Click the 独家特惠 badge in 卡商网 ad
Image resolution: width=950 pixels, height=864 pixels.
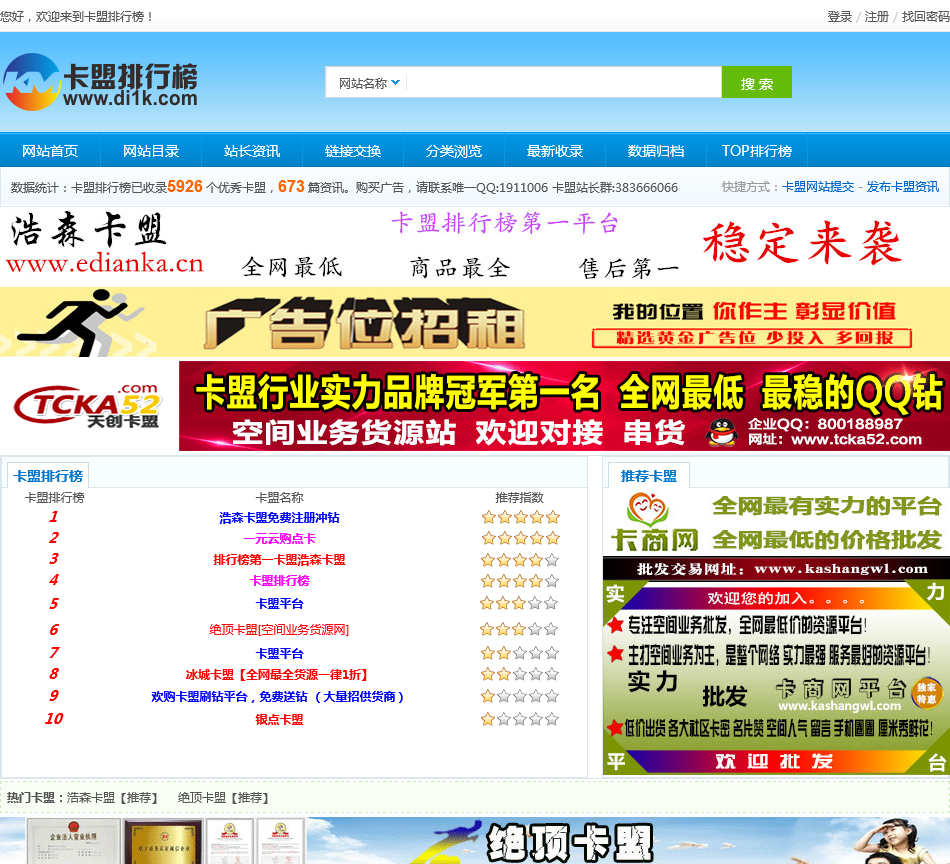point(926,693)
